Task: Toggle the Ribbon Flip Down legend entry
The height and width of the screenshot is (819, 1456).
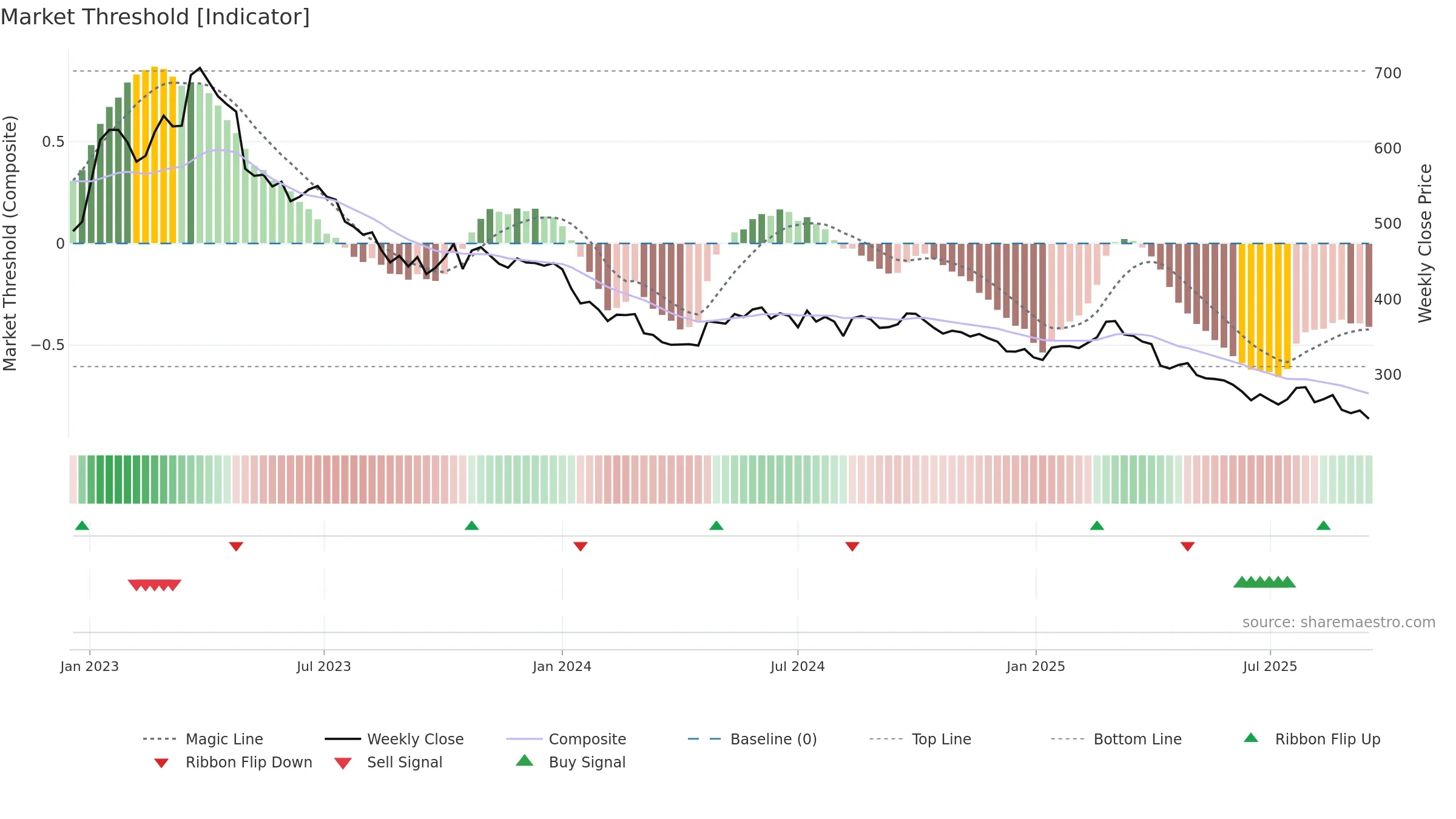Action: (x=232, y=762)
